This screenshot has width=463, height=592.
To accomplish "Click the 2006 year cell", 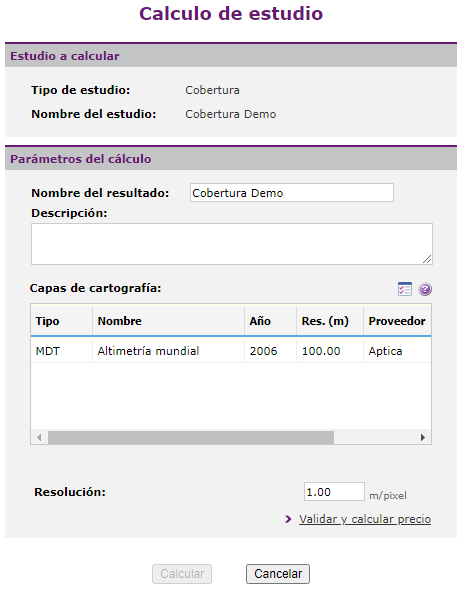I will tap(270, 351).
